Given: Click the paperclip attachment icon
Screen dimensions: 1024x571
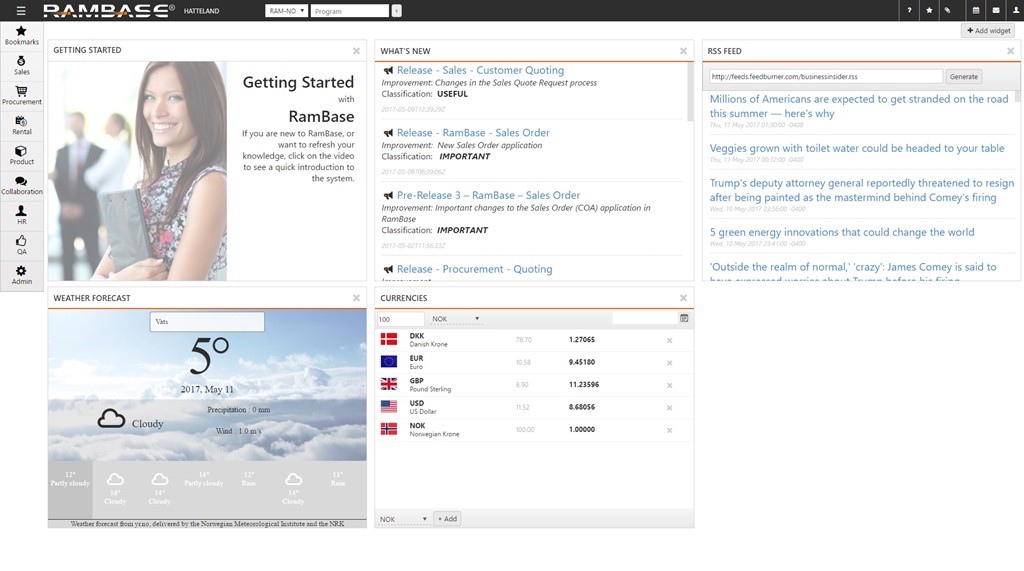Looking at the screenshot, I should [x=948, y=10].
